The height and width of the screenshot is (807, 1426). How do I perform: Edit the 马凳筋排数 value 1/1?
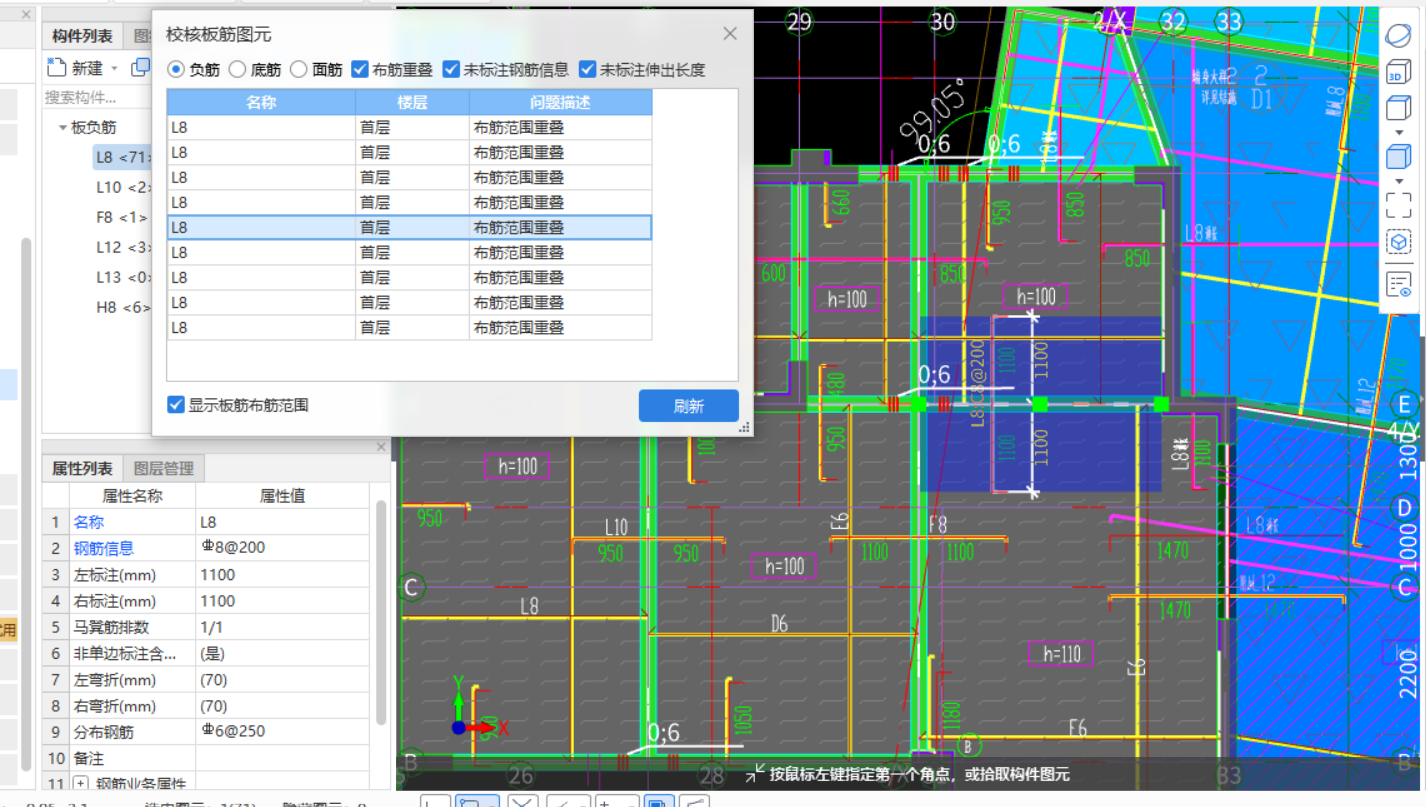283,627
